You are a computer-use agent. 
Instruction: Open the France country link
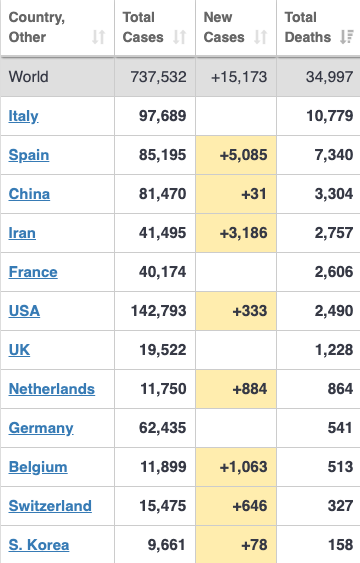coord(33,272)
